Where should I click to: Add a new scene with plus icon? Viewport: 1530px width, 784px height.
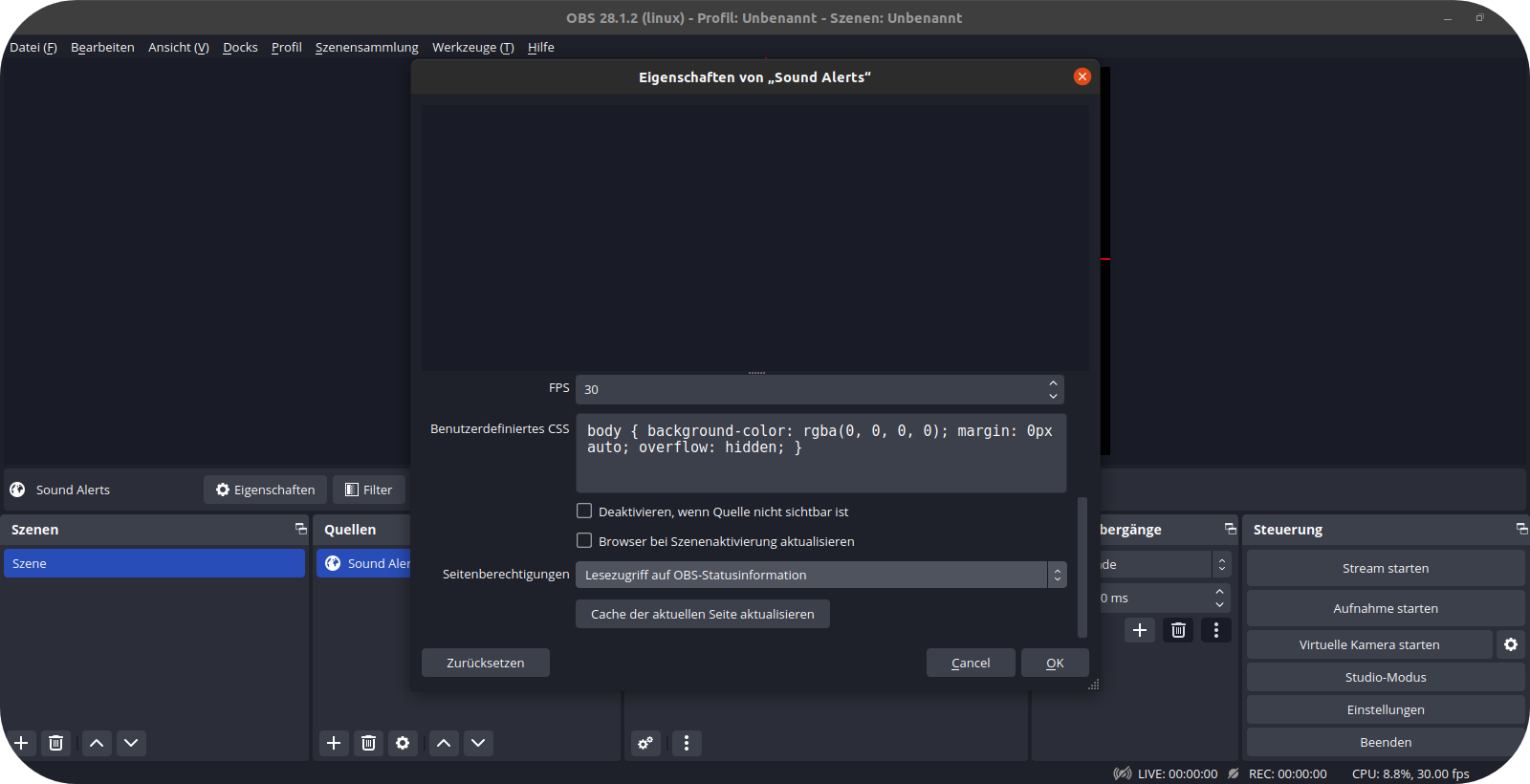(21, 743)
